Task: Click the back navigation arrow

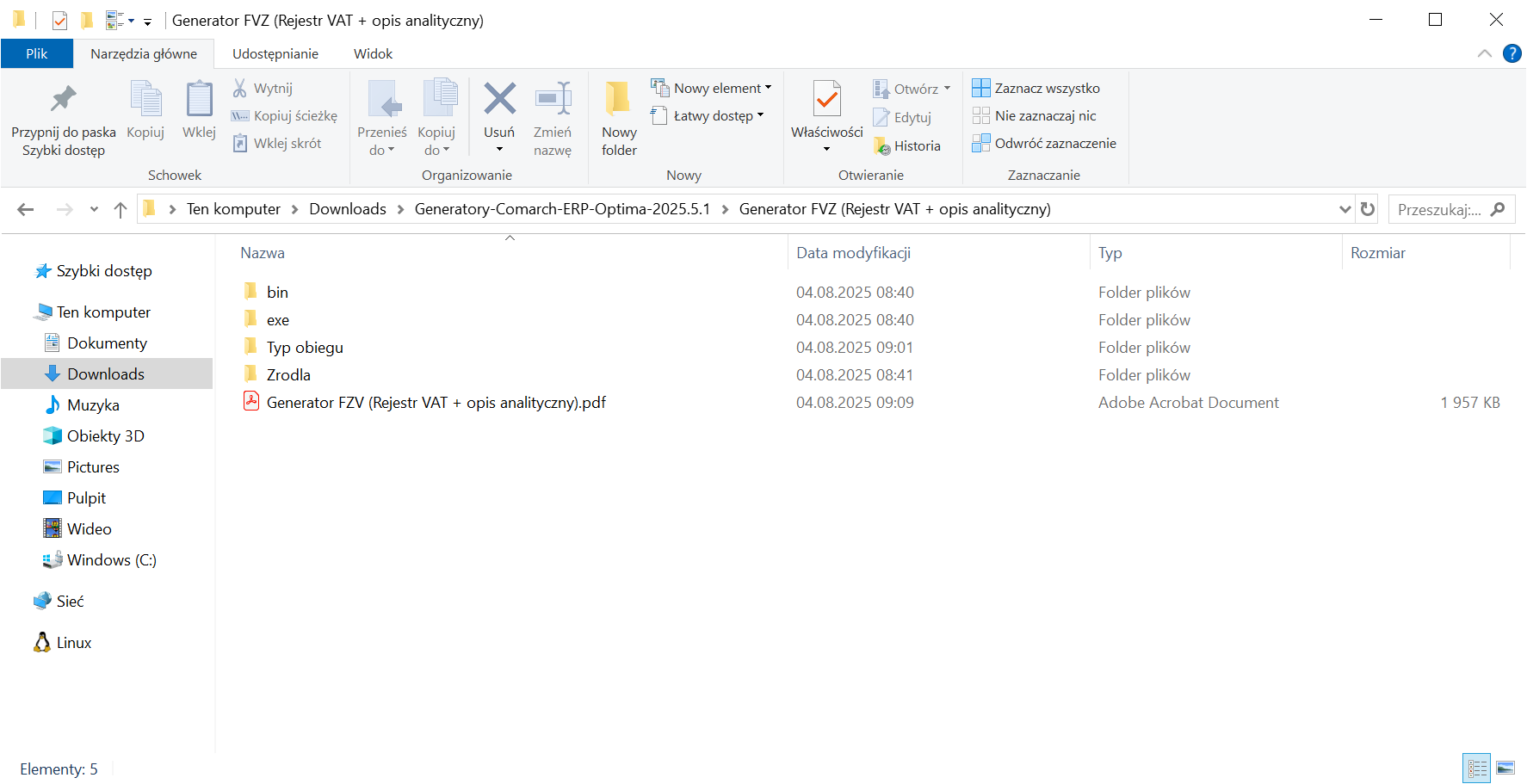Action: pos(26,209)
